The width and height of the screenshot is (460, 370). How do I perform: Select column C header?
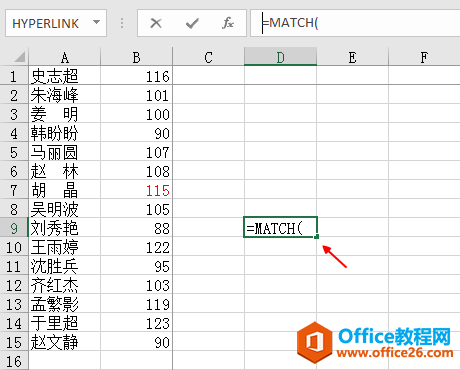[x=208, y=57]
